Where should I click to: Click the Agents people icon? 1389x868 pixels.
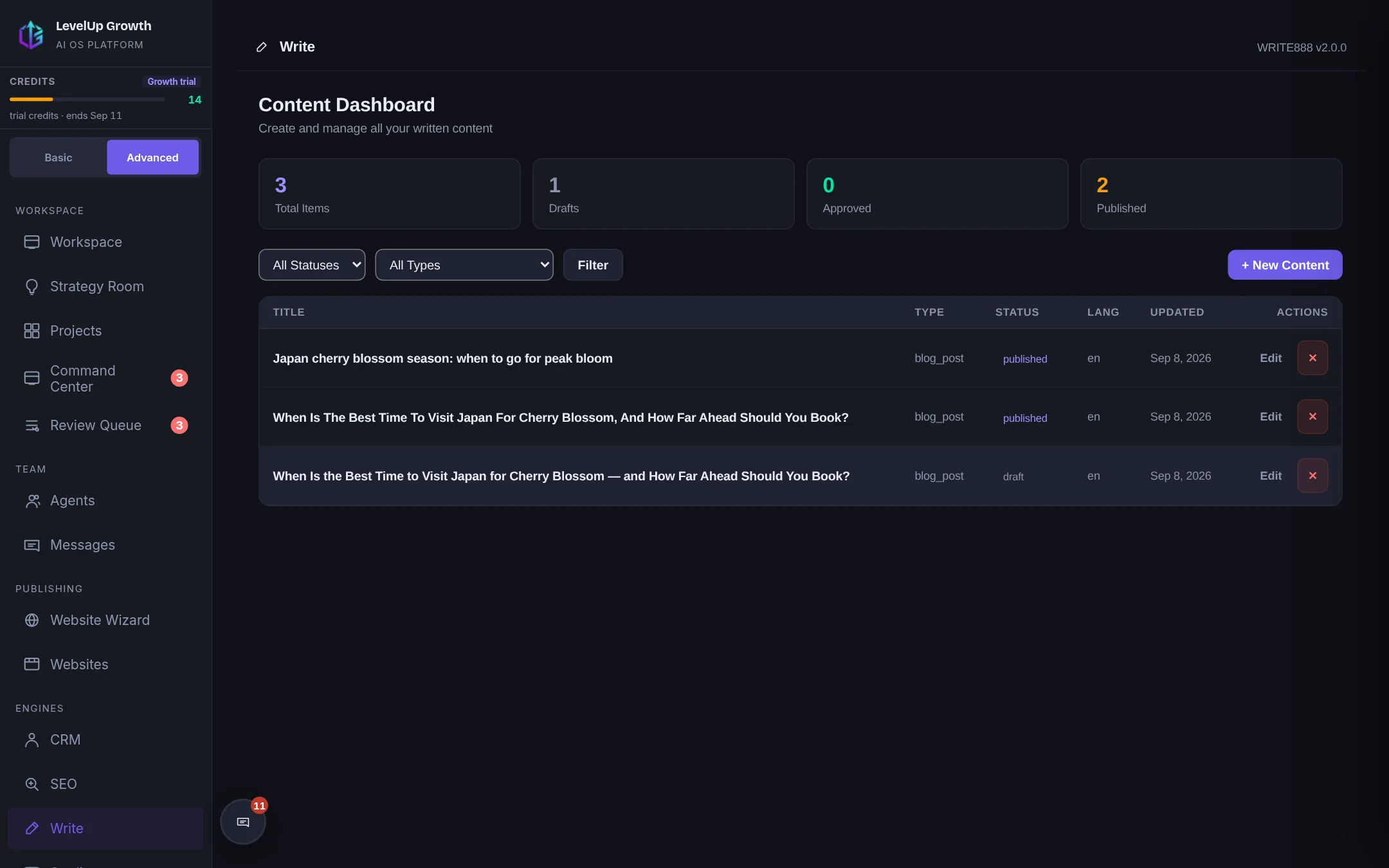pyautogui.click(x=32, y=500)
